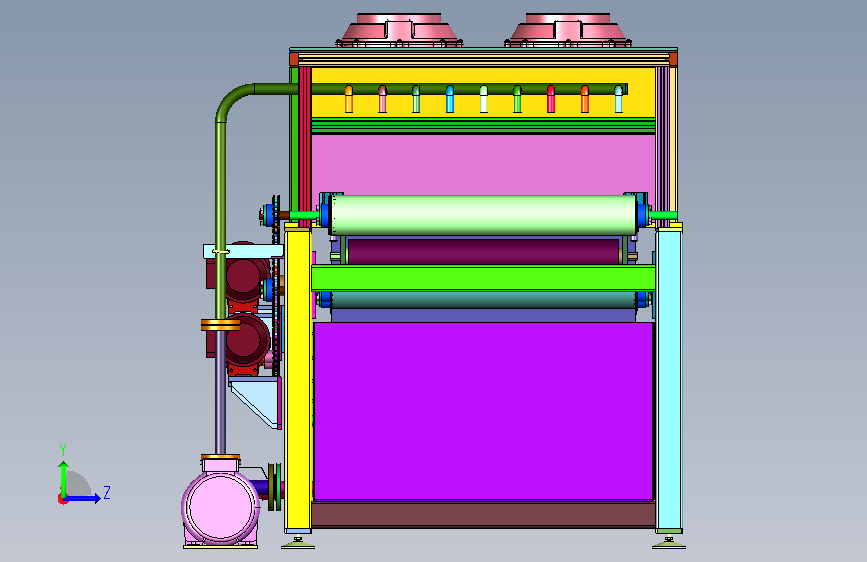Select the chain sprocket on the roller shaft

click(275, 215)
